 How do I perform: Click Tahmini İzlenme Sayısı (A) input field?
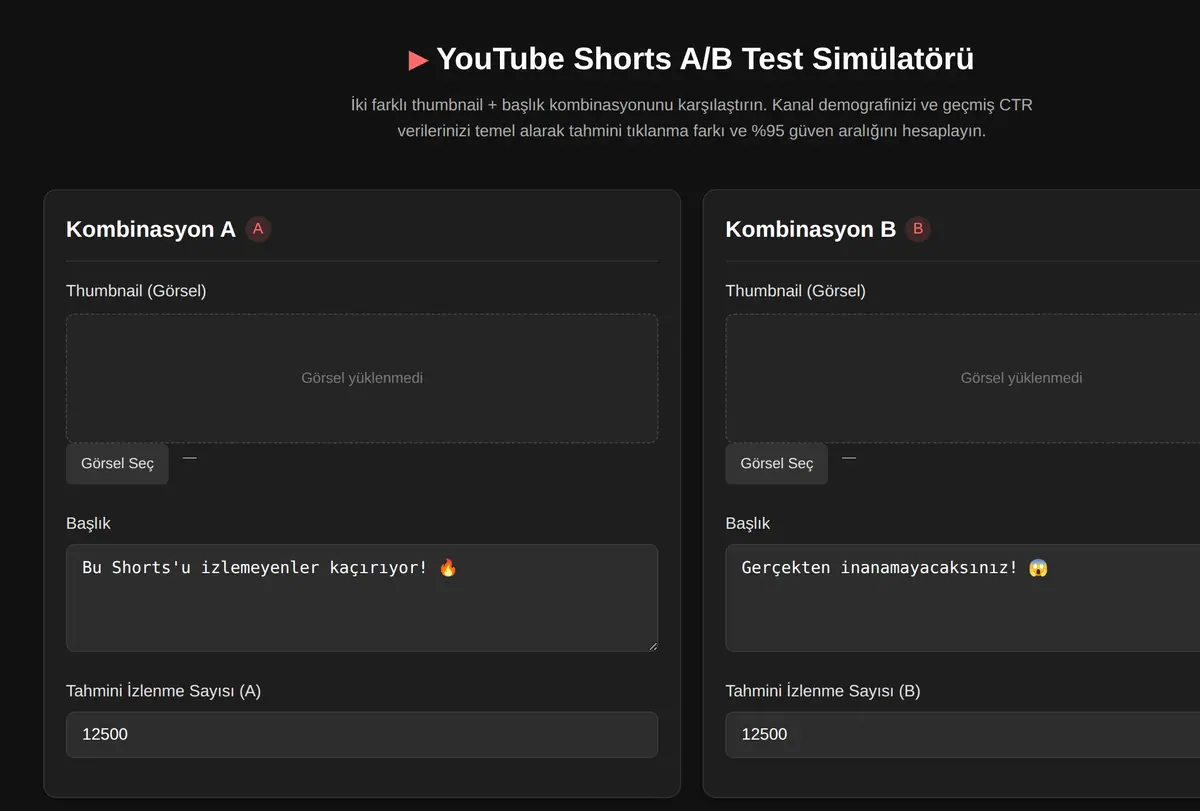coord(362,734)
